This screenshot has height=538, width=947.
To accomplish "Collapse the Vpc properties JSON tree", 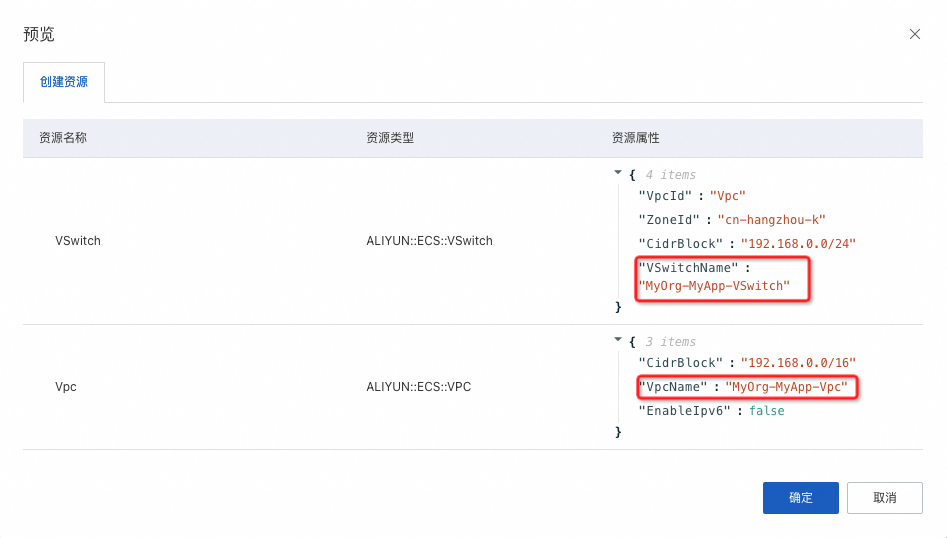I will (x=619, y=340).
